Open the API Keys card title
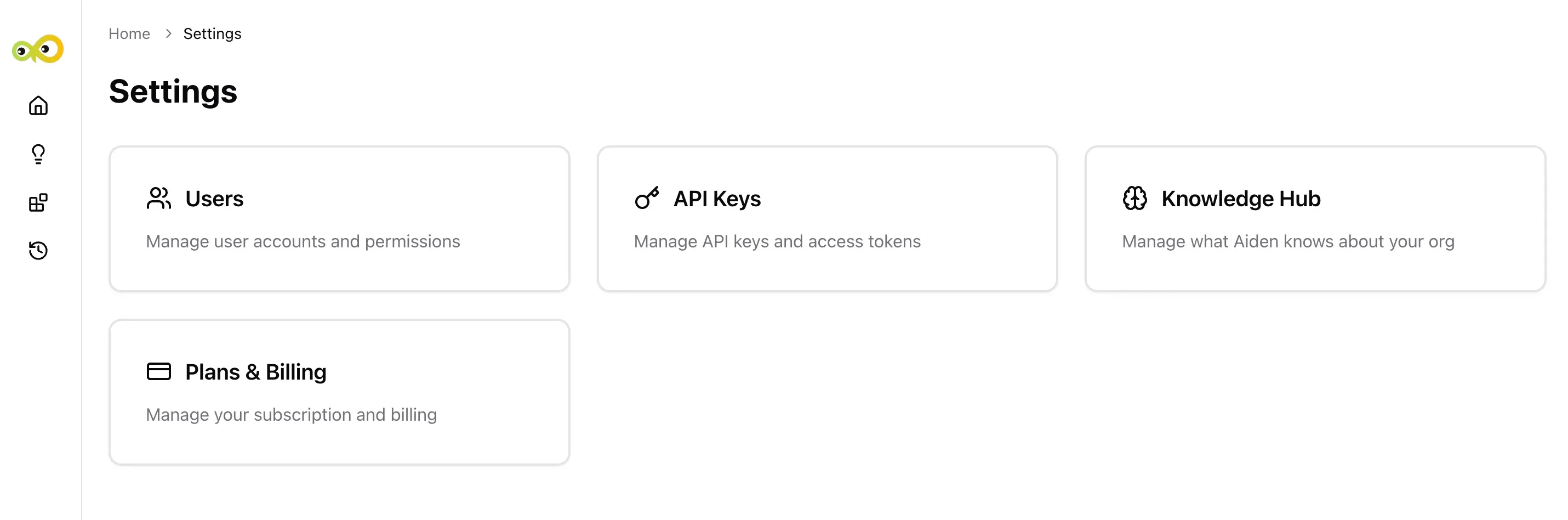The image size is (1568, 520). click(x=717, y=199)
